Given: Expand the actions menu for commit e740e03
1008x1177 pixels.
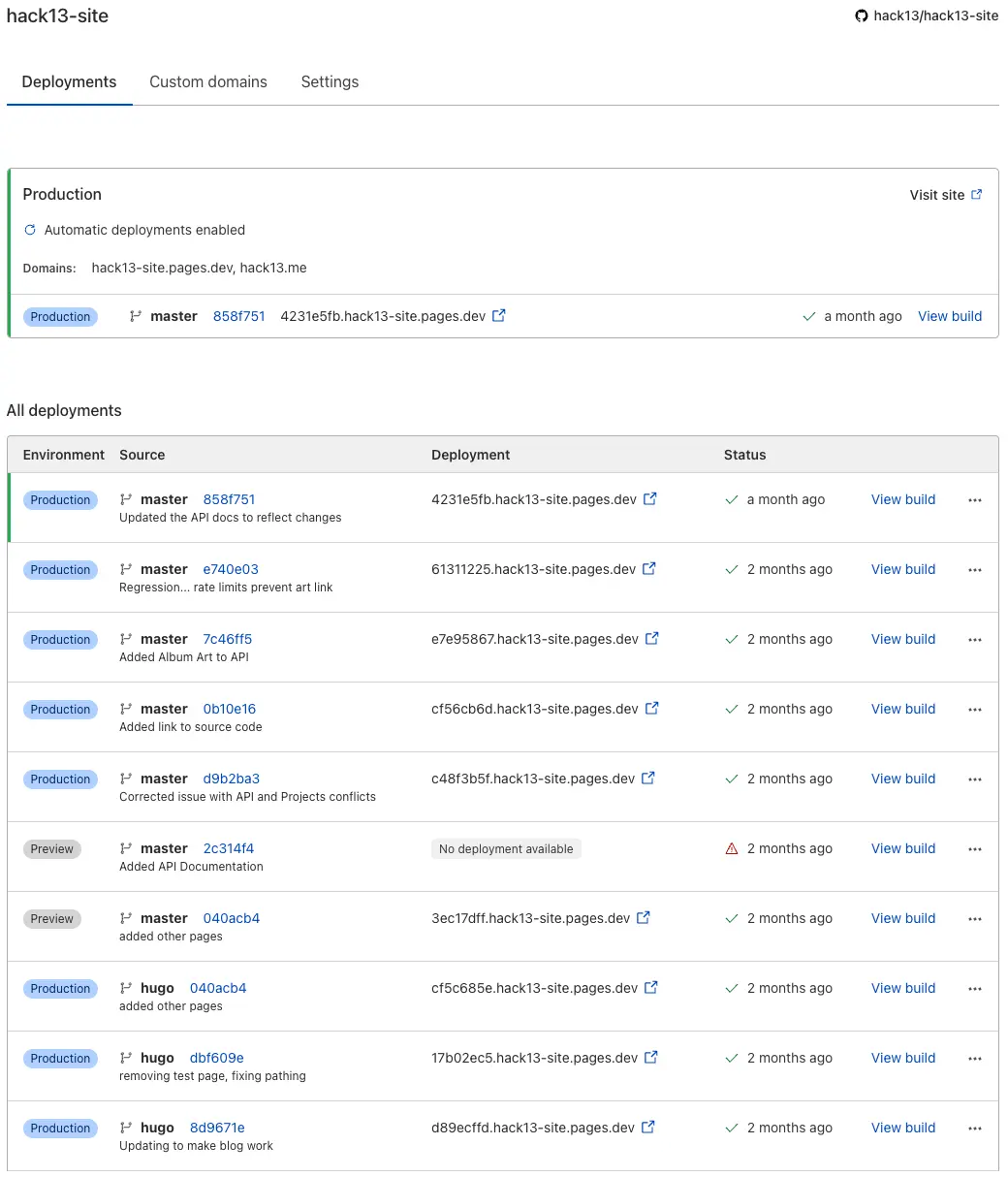Looking at the screenshot, I should click(975, 570).
